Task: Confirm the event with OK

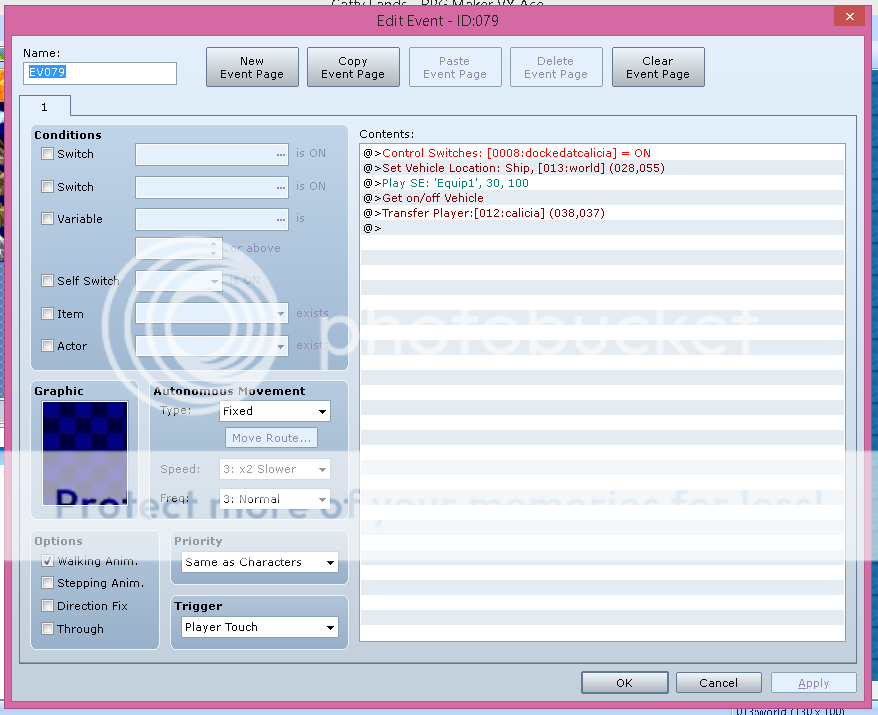Action: [624, 683]
